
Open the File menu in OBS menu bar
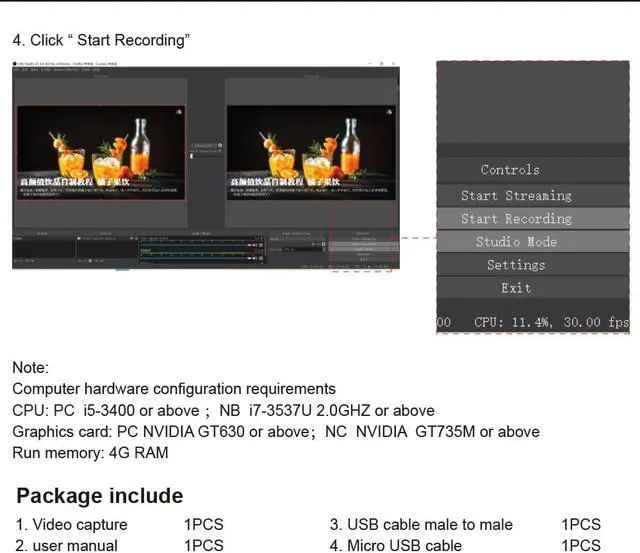(x=18, y=70)
